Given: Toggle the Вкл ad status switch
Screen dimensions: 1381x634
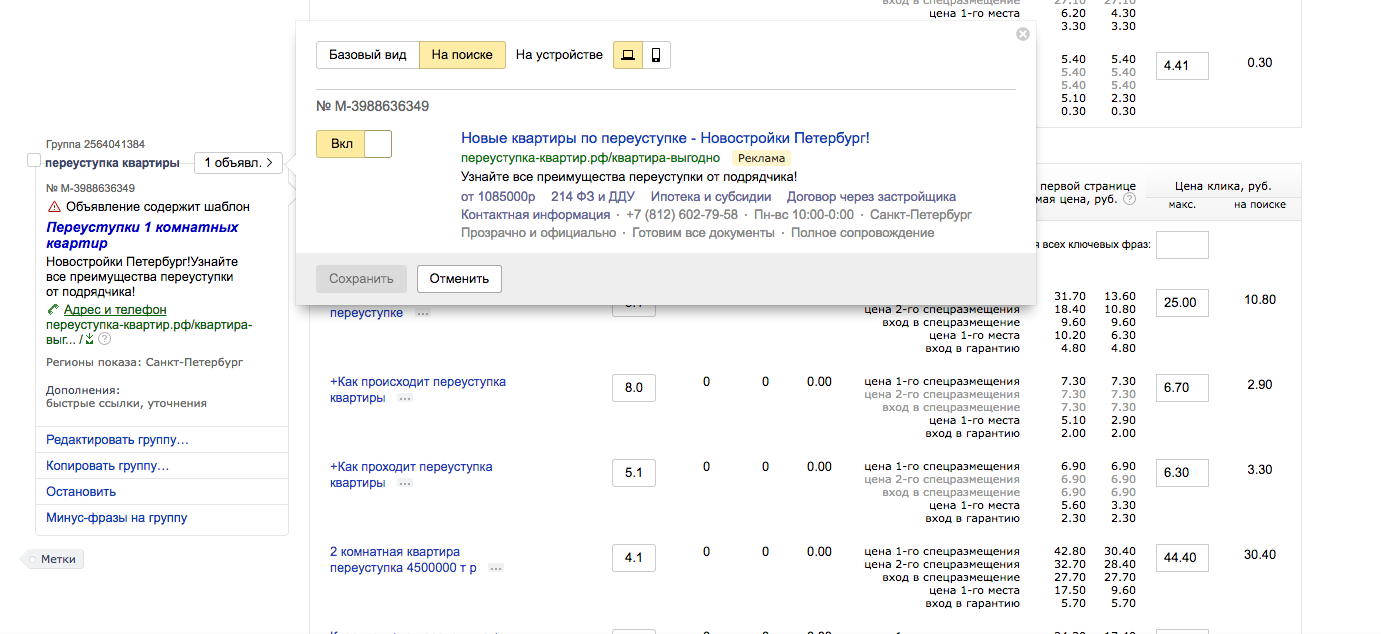Looking at the screenshot, I should pos(354,144).
